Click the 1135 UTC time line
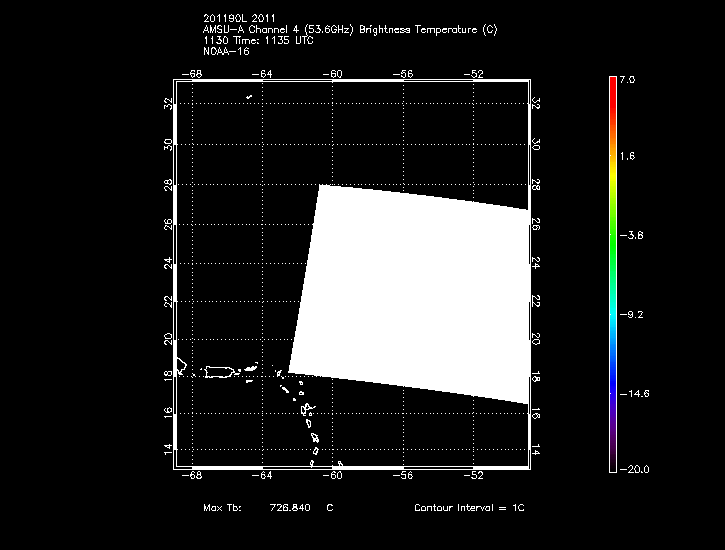The width and height of the screenshot is (725, 550). point(261,39)
